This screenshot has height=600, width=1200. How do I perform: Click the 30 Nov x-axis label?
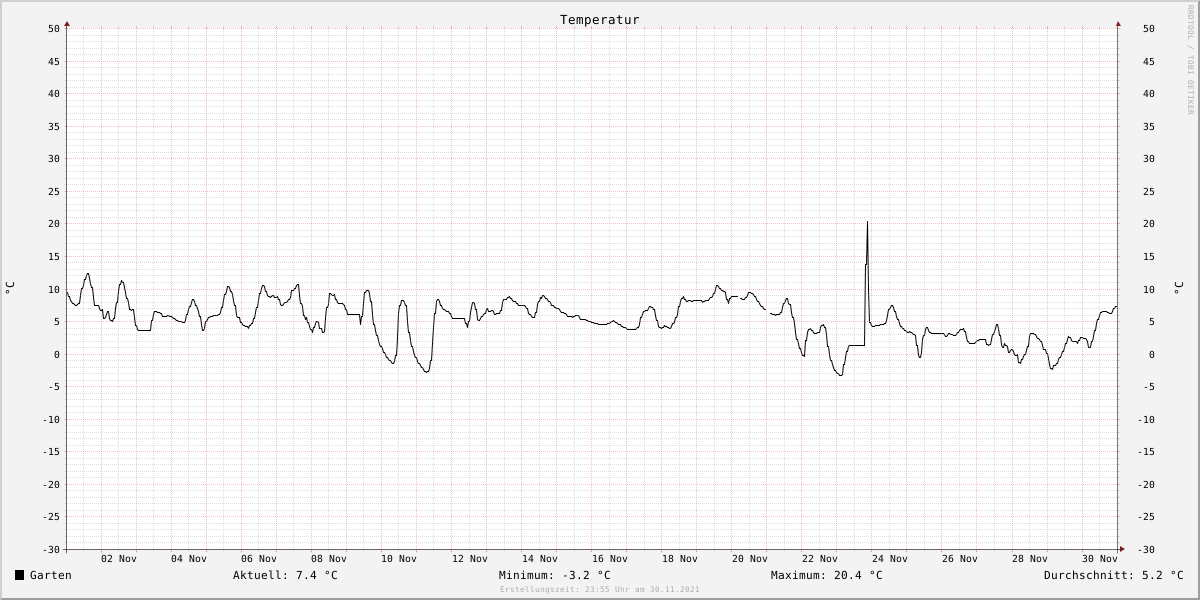coord(1100,559)
